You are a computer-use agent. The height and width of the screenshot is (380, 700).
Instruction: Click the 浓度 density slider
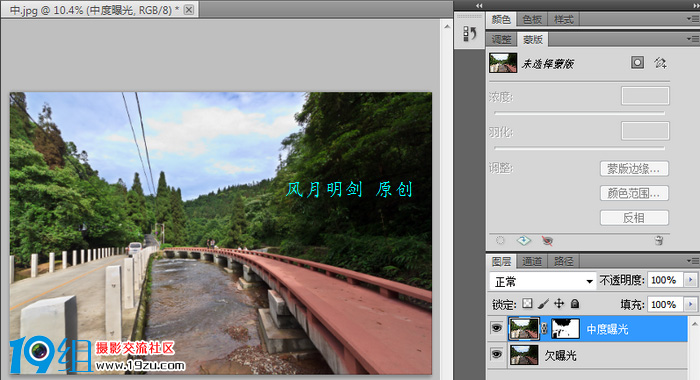[579, 113]
